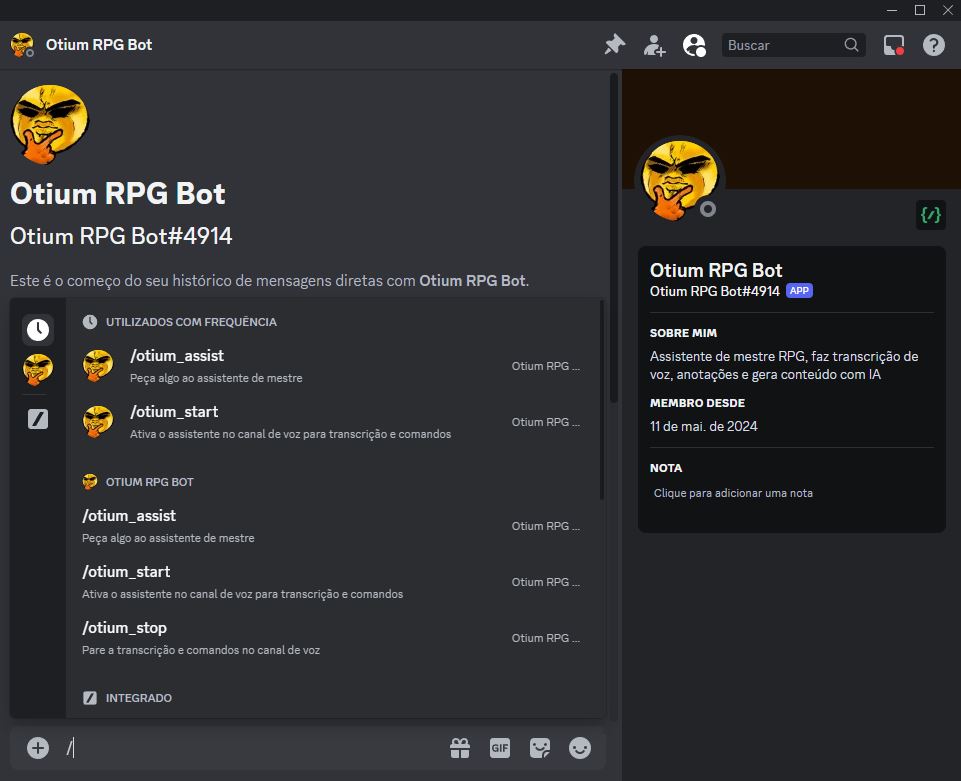The height and width of the screenshot is (781, 961).
Task: Open the gift icon in message bar
Action: pyautogui.click(x=460, y=748)
